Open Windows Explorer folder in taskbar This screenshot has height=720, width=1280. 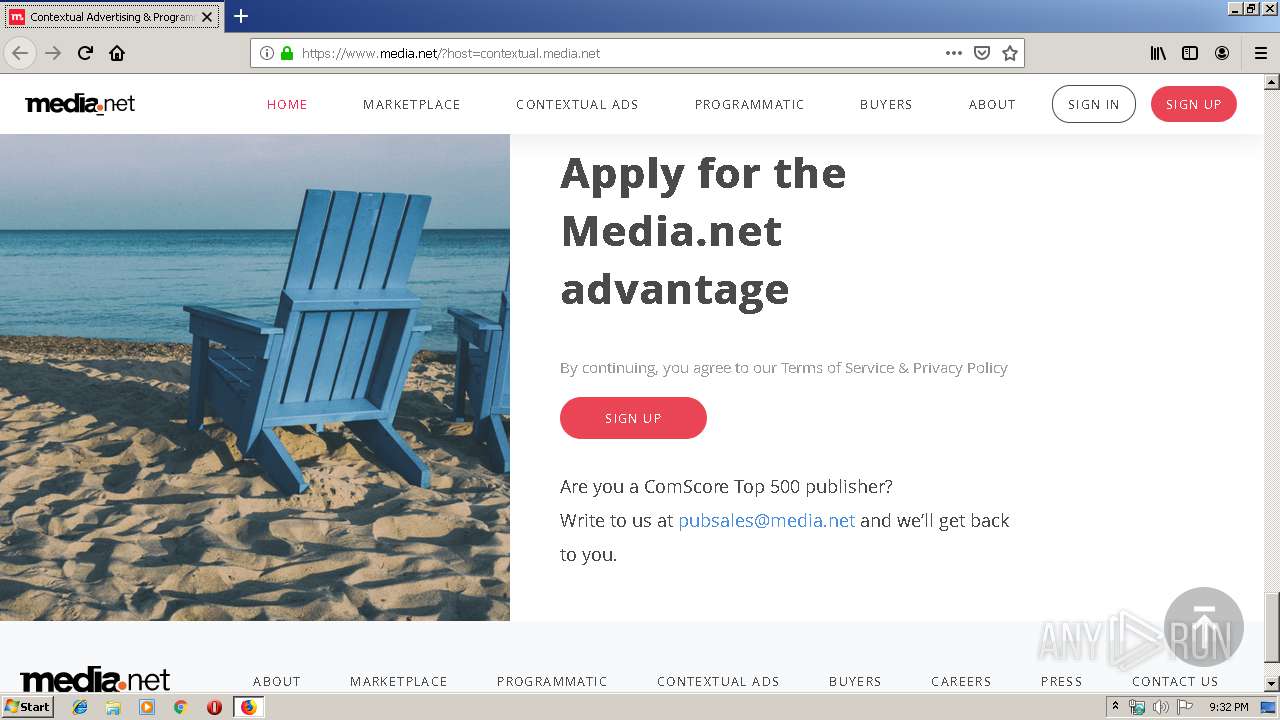113,707
